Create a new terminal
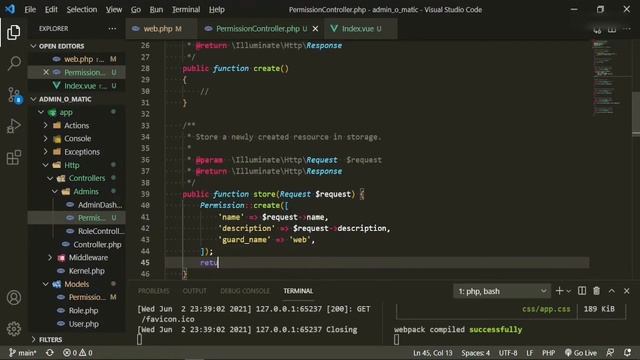The height and width of the screenshot is (360, 640). [559, 291]
